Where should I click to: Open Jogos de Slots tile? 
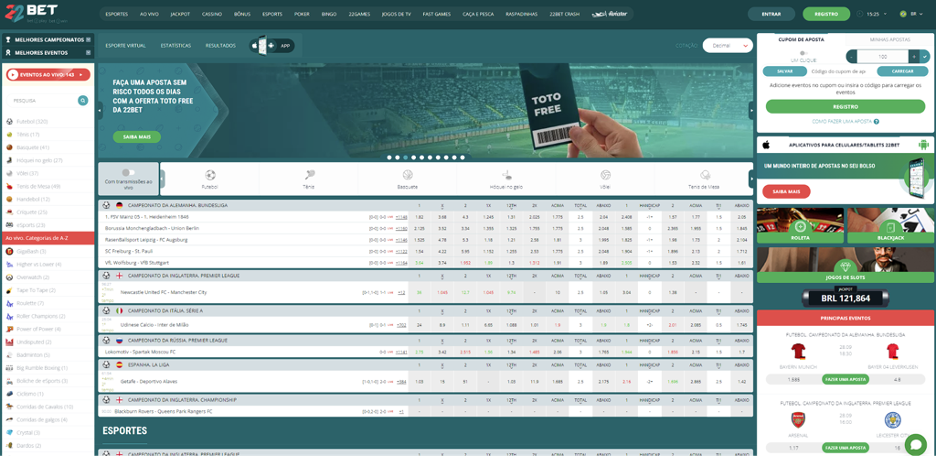coord(845,265)
